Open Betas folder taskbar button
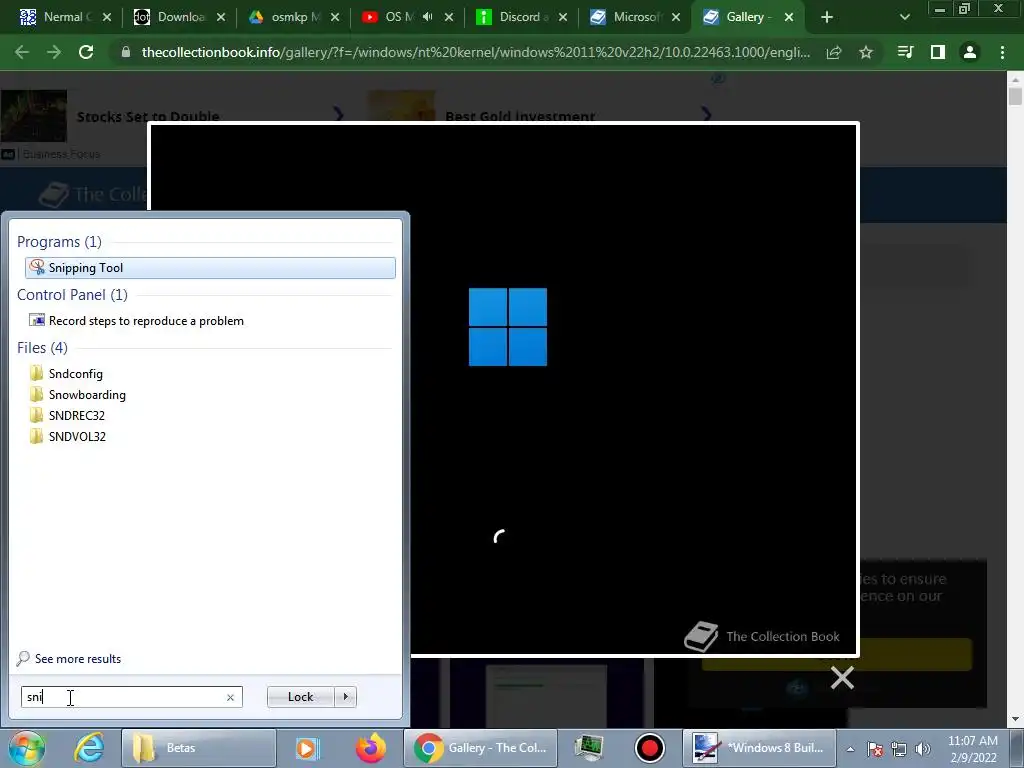This screenshot has width=1024, height=768. tap(199, 748)
